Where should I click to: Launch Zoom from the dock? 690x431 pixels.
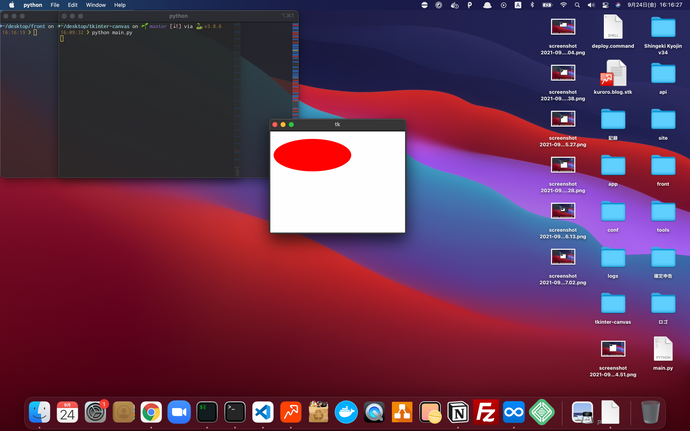[179, 411]
